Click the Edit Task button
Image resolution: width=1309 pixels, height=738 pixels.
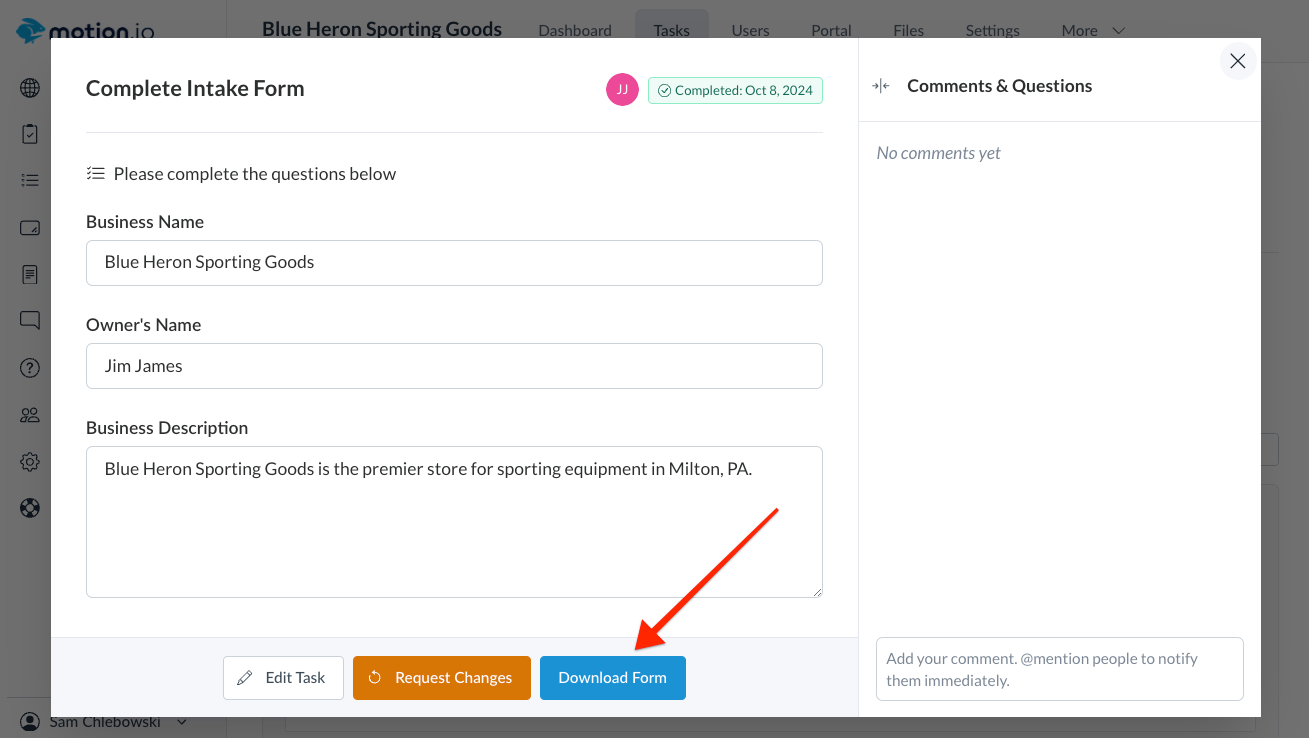283,678
